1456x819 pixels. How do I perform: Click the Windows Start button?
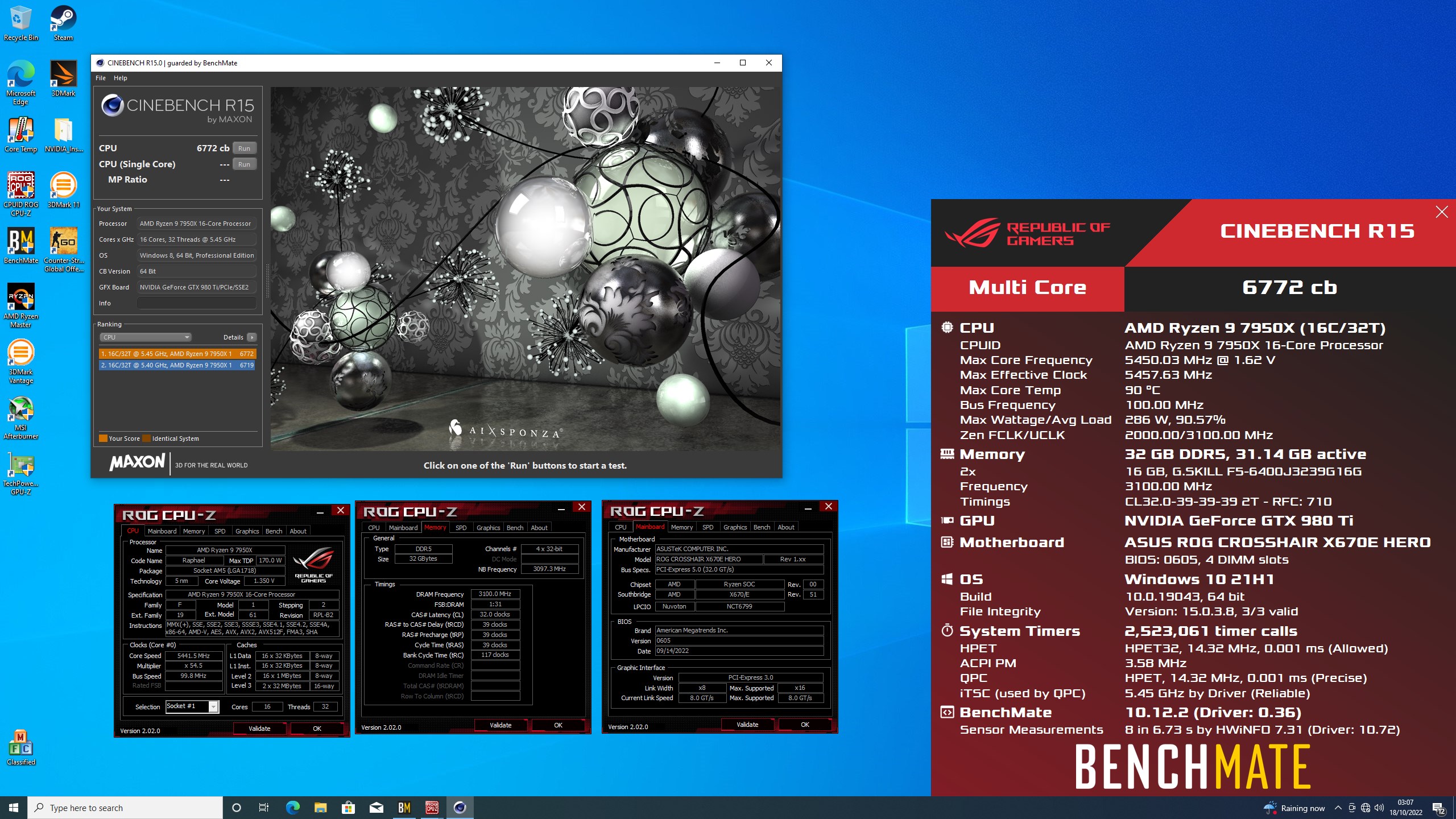click(x=14, y=808)
